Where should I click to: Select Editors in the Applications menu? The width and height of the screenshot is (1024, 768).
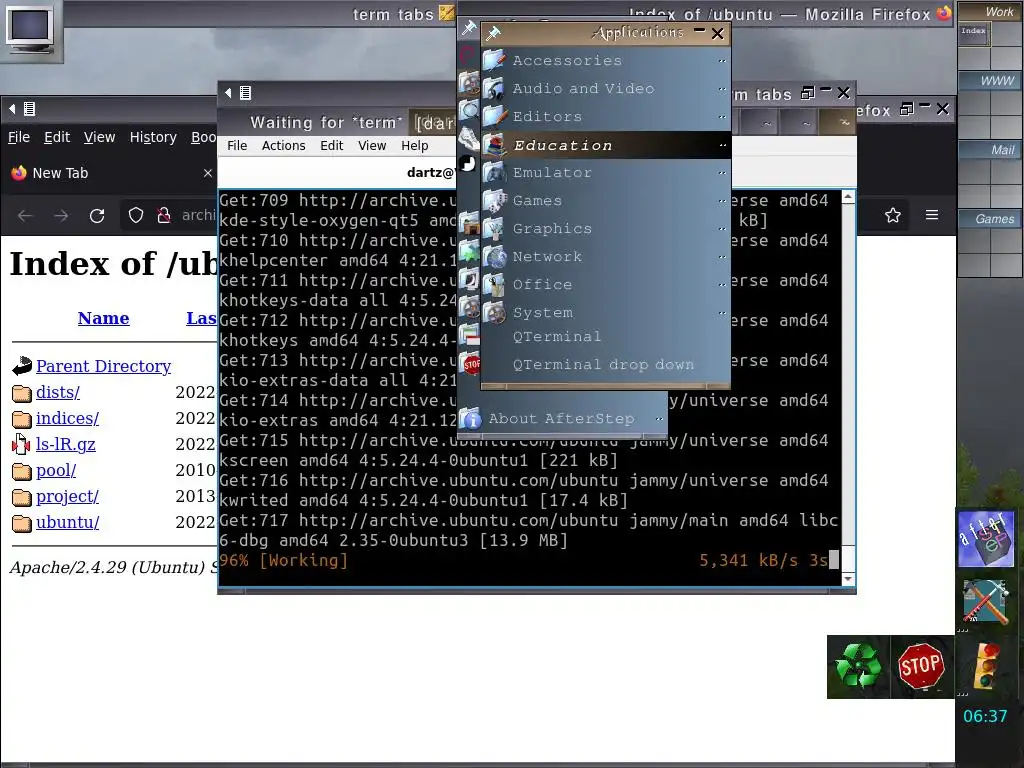pos(605,117)
